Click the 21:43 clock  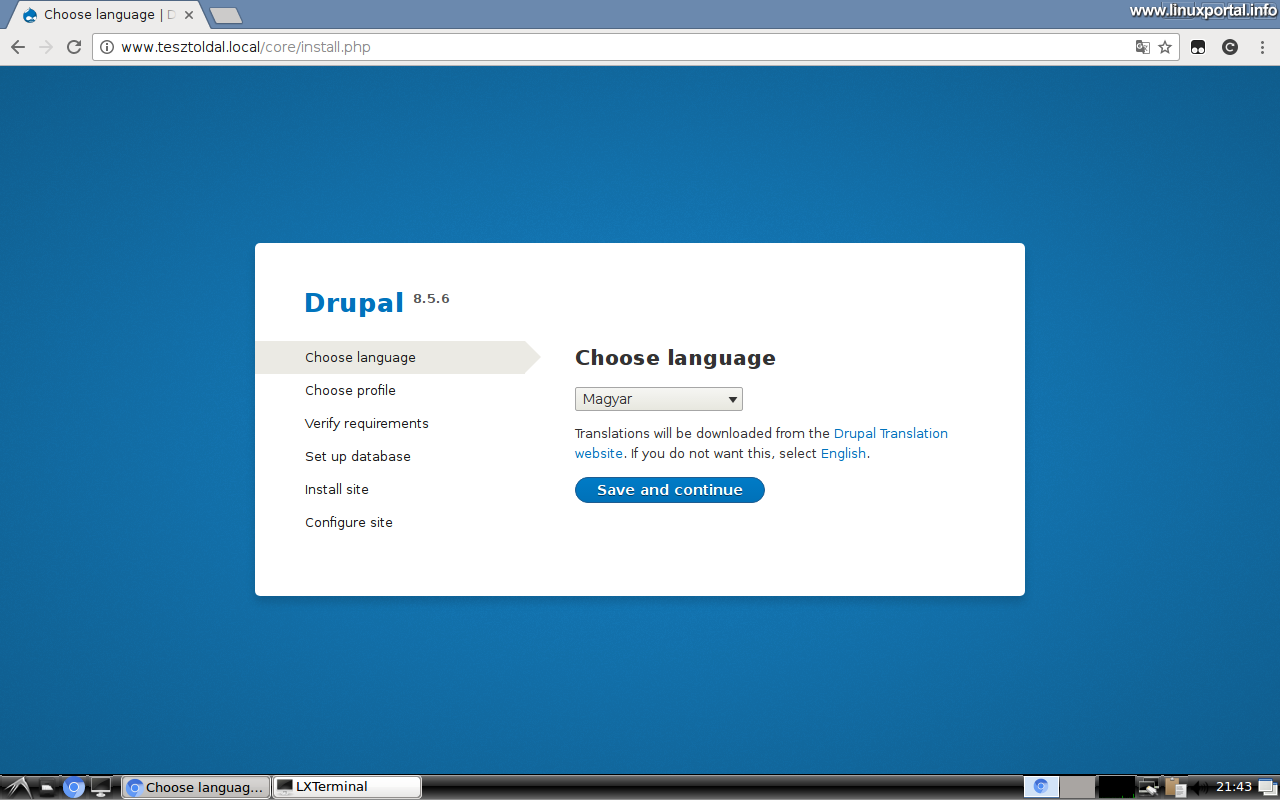pyautogui.click(x=1234, y=787)
